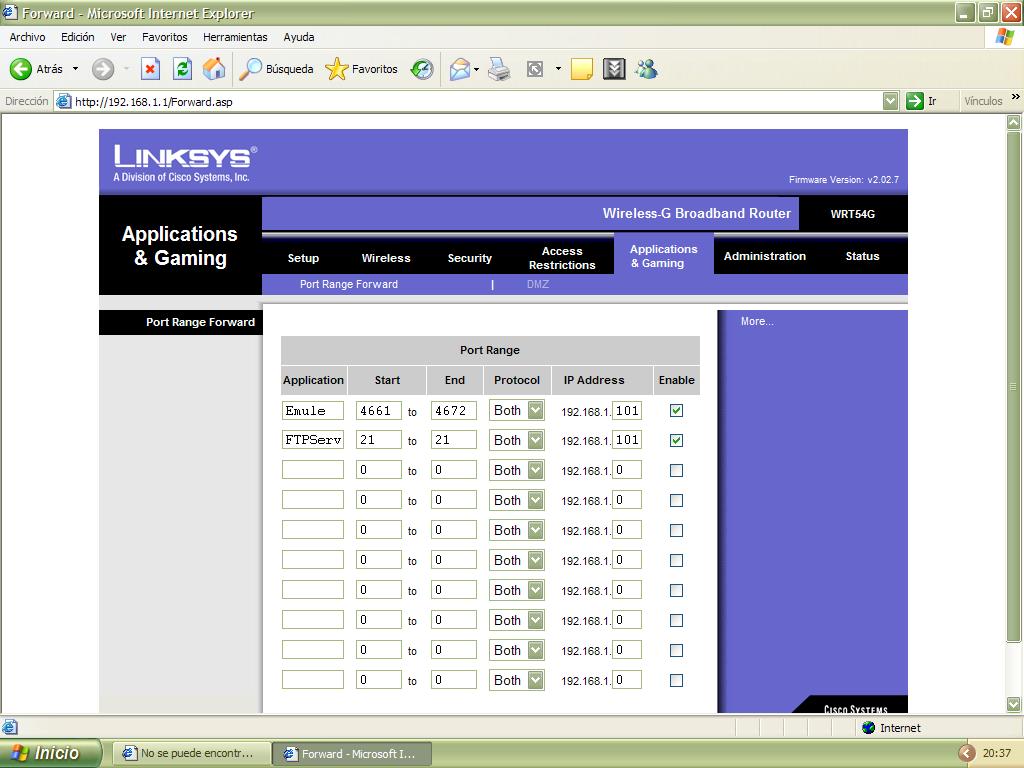Screen dimensions: 1024x768
Task: Open the Messenger people icon
Action: (647, 69)
